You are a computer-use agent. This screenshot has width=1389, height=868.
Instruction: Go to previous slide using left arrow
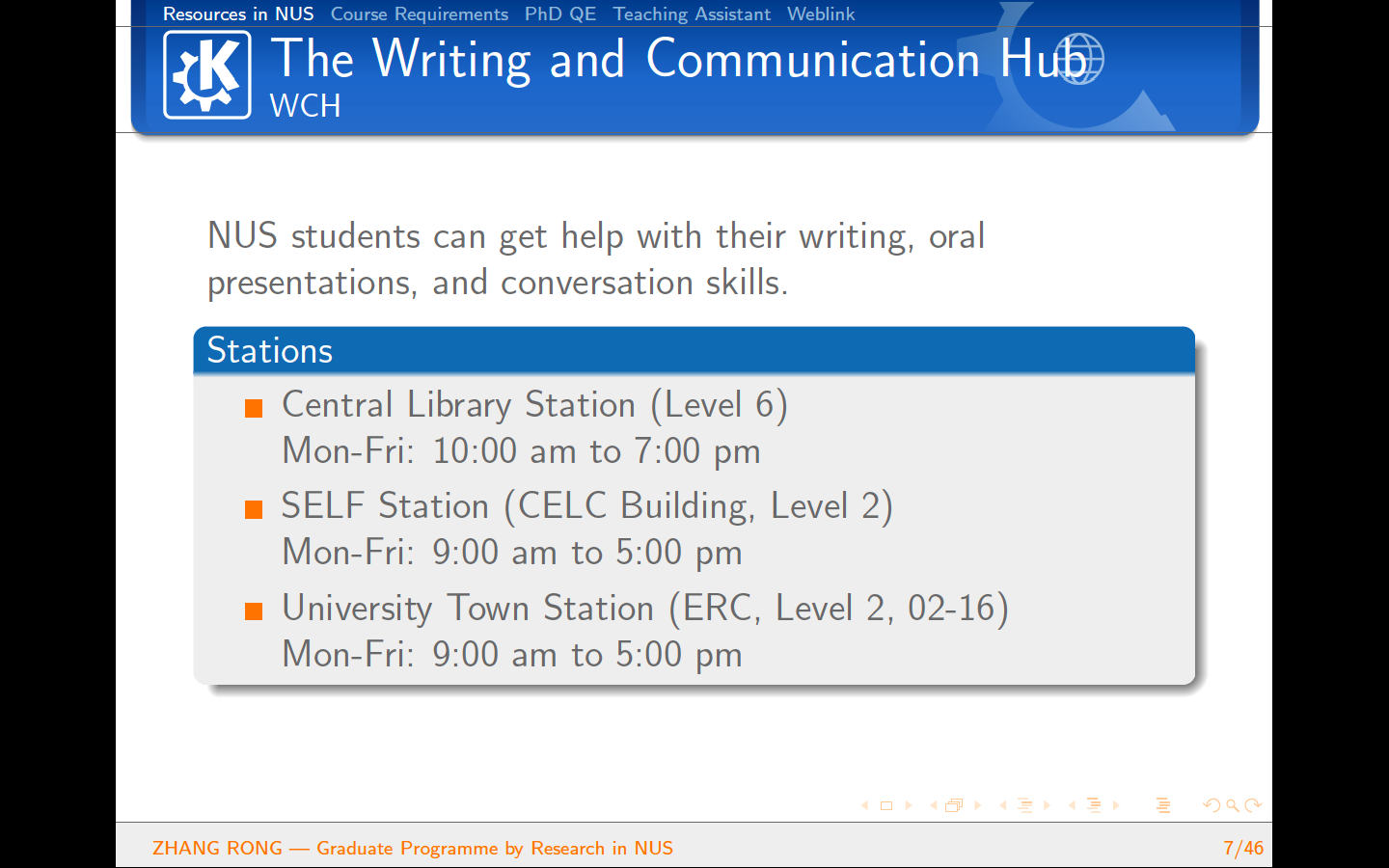pos(864,805)
